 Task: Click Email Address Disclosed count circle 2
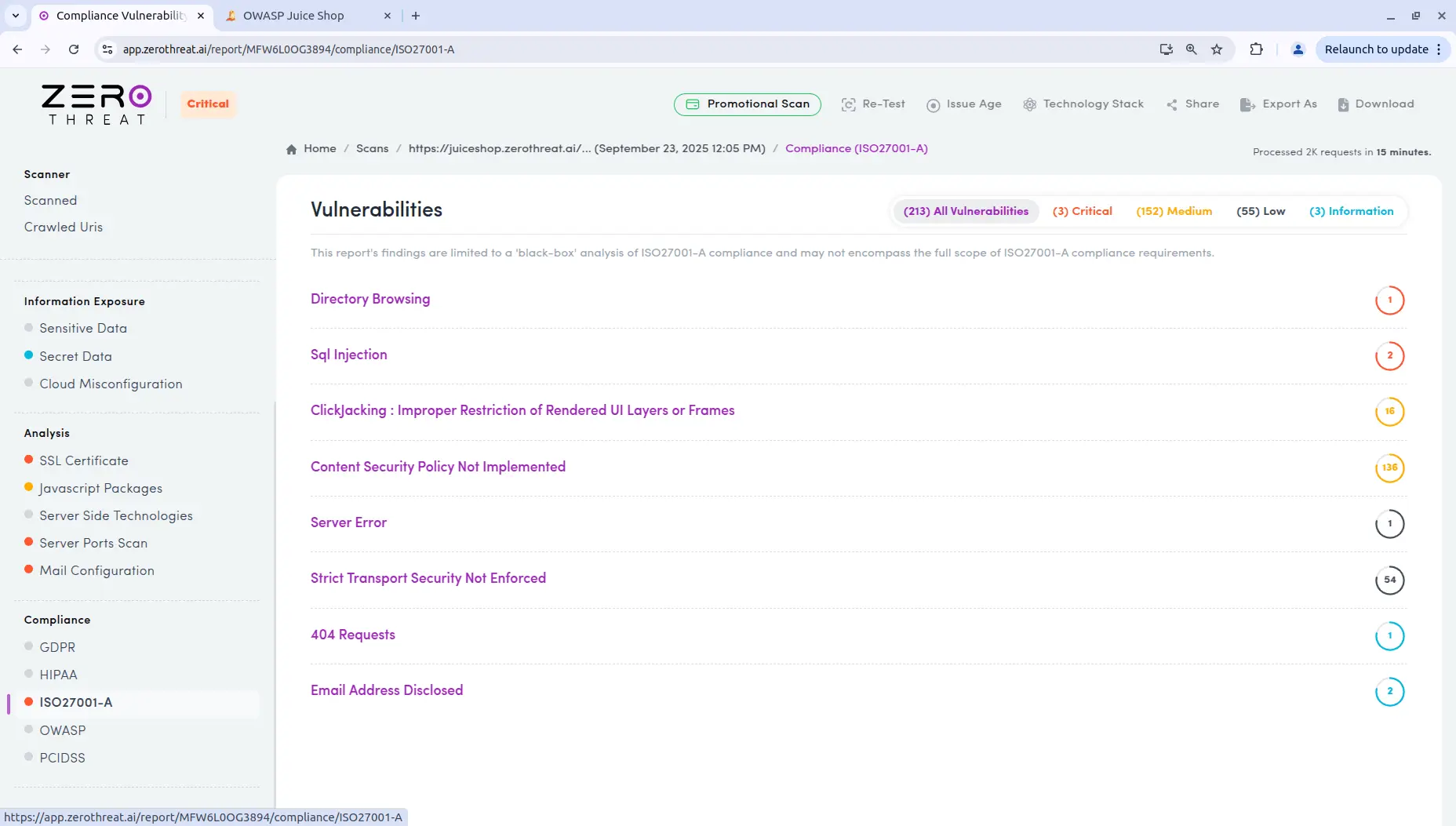[x=1389, y=692]
